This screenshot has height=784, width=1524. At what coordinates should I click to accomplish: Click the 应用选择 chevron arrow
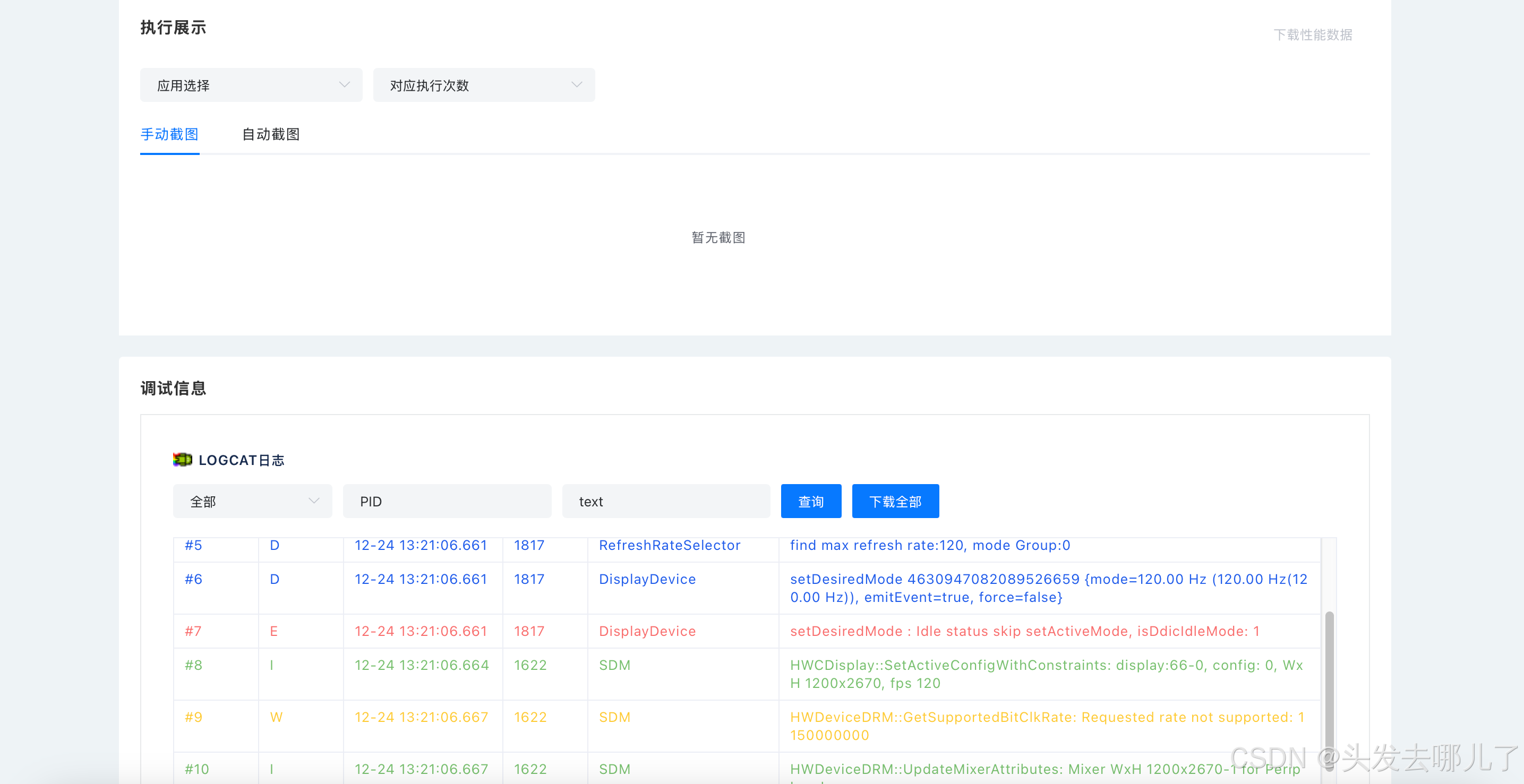(x=344, y=85)
